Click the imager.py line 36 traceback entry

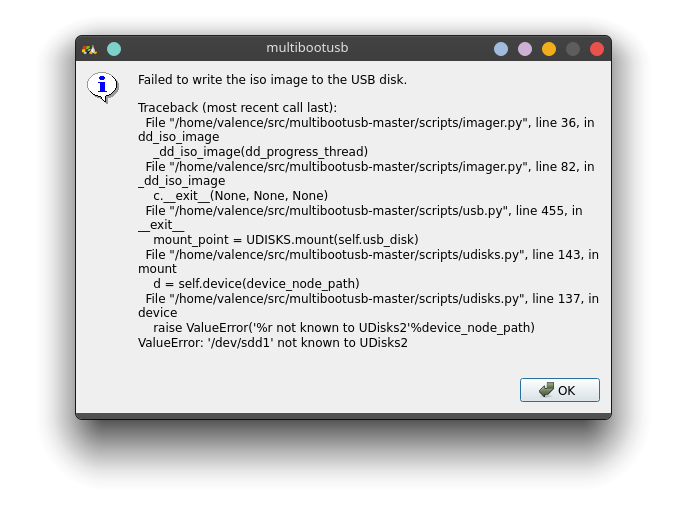[x=366, y=130]
